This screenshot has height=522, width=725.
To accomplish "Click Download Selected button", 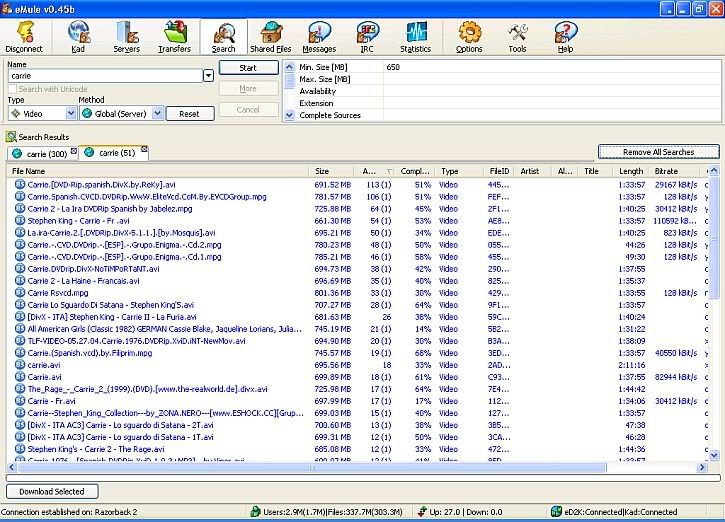I will pyautogui.click(x=52, y=491).
